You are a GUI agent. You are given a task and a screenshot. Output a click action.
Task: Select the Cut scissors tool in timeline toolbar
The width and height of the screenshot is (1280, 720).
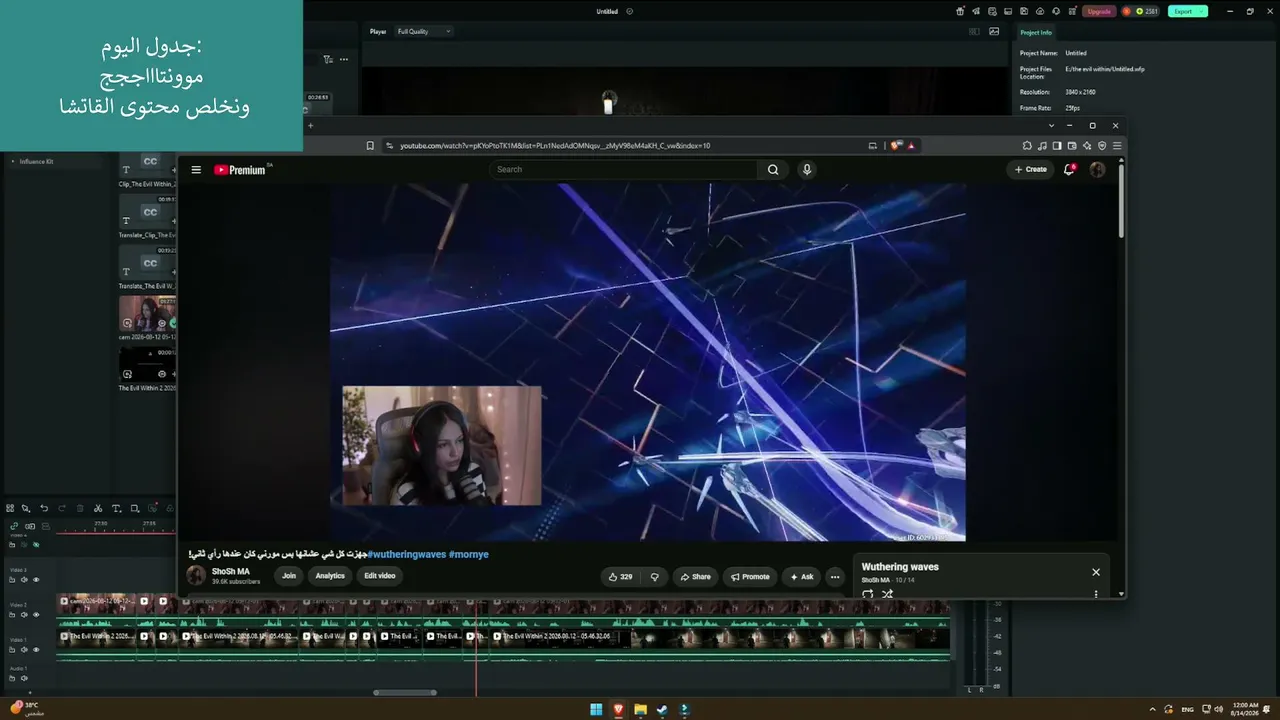[x=98, y=509]
